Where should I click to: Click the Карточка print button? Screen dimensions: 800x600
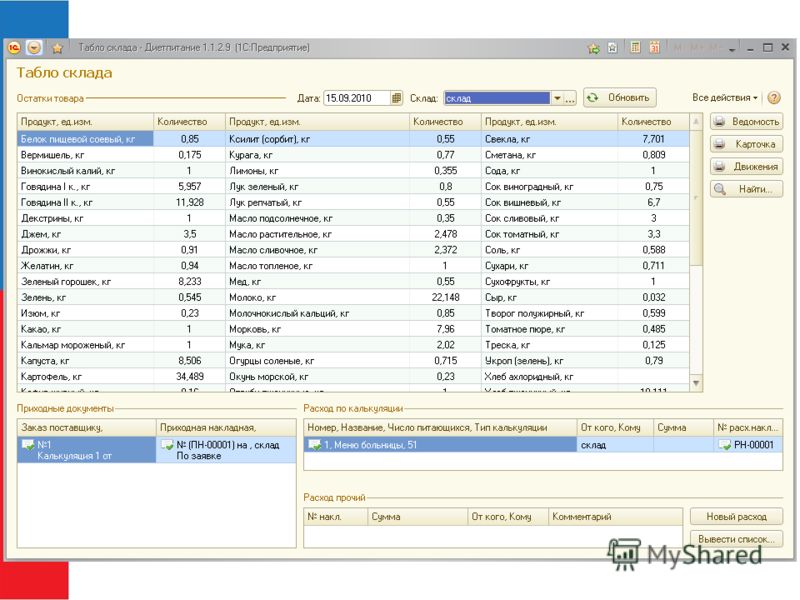746,144
